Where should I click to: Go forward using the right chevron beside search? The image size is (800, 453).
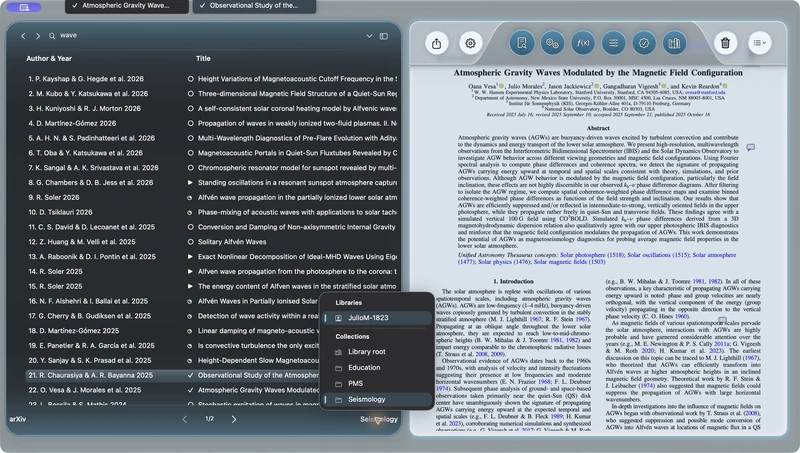(38, 36)
